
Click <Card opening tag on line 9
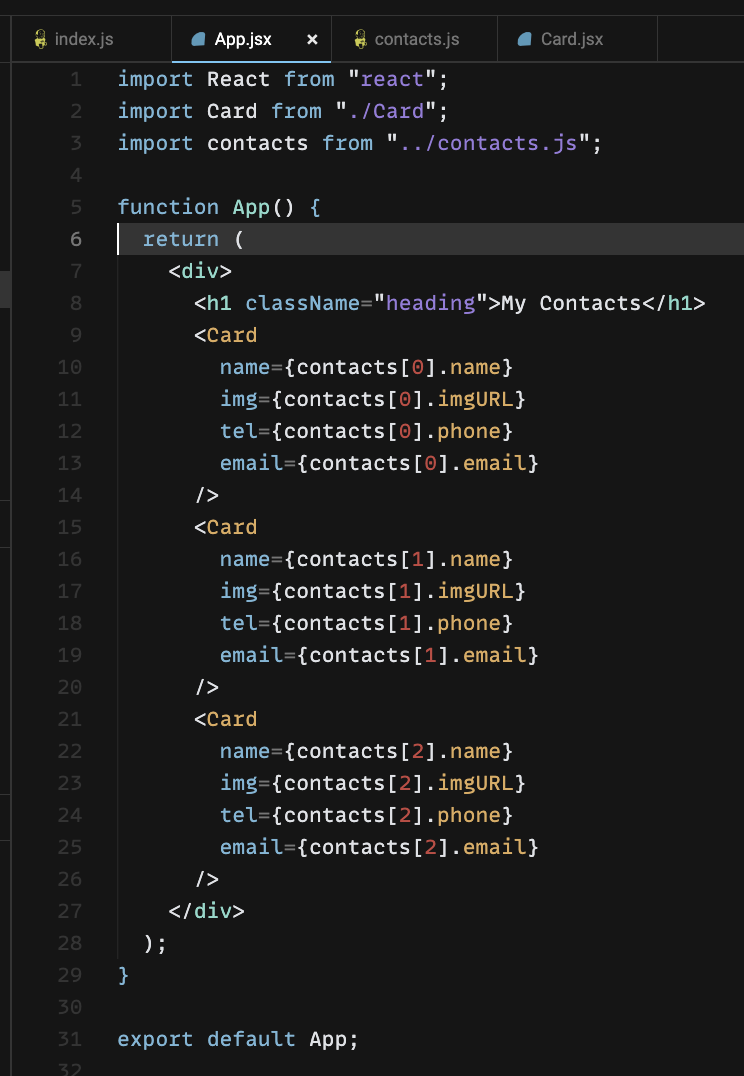(226, 335)
